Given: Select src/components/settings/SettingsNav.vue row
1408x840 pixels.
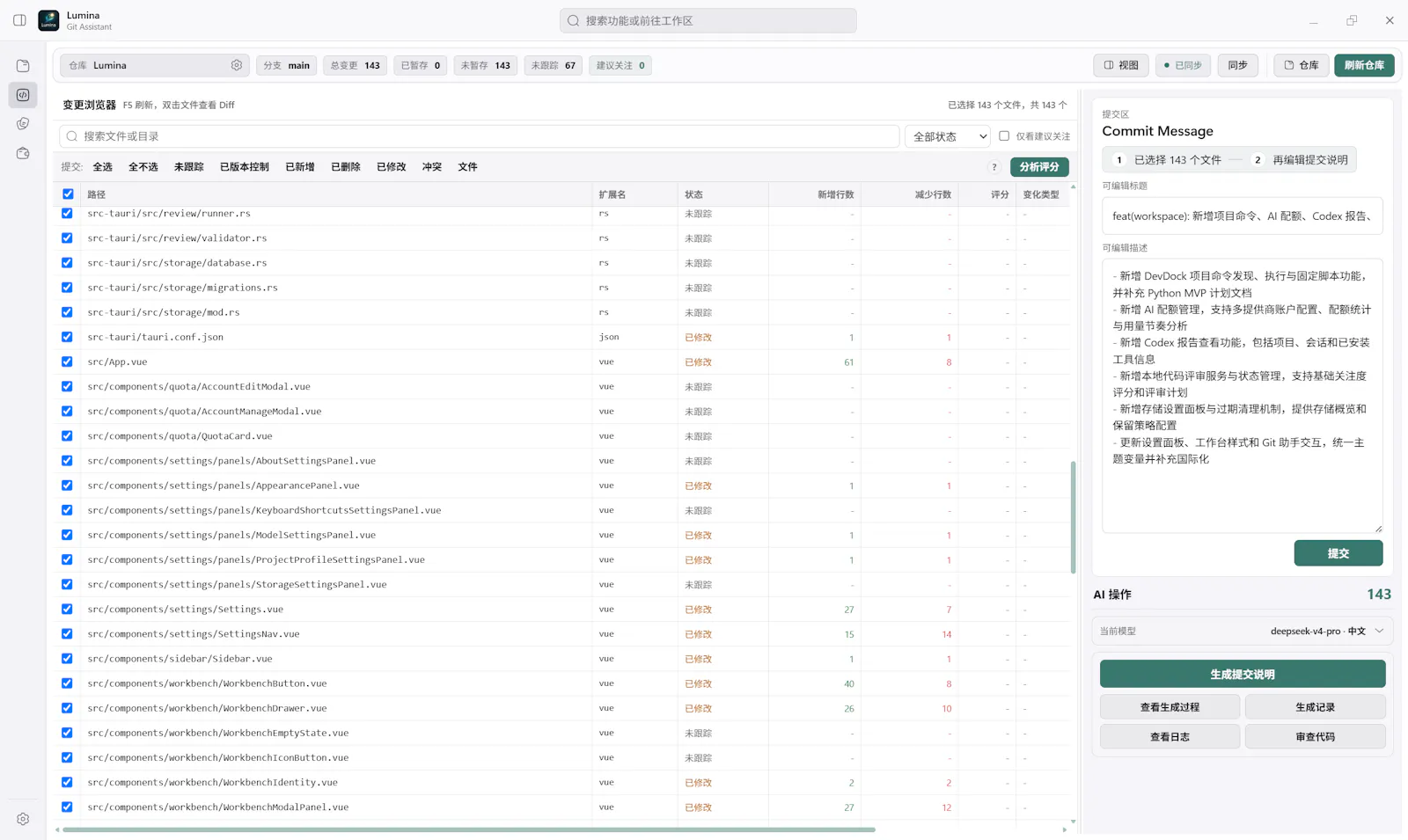Looking at the screenshot, I should pyautogui.click(x=563, y=634).
